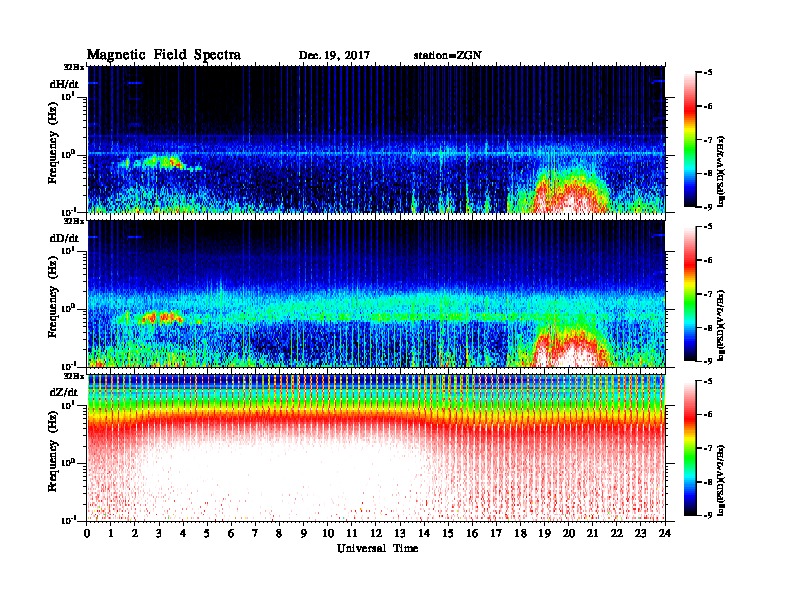
Task: Click hour tick label 8 on the time axis
Action: pyautogui.click(x=279, y=534)
